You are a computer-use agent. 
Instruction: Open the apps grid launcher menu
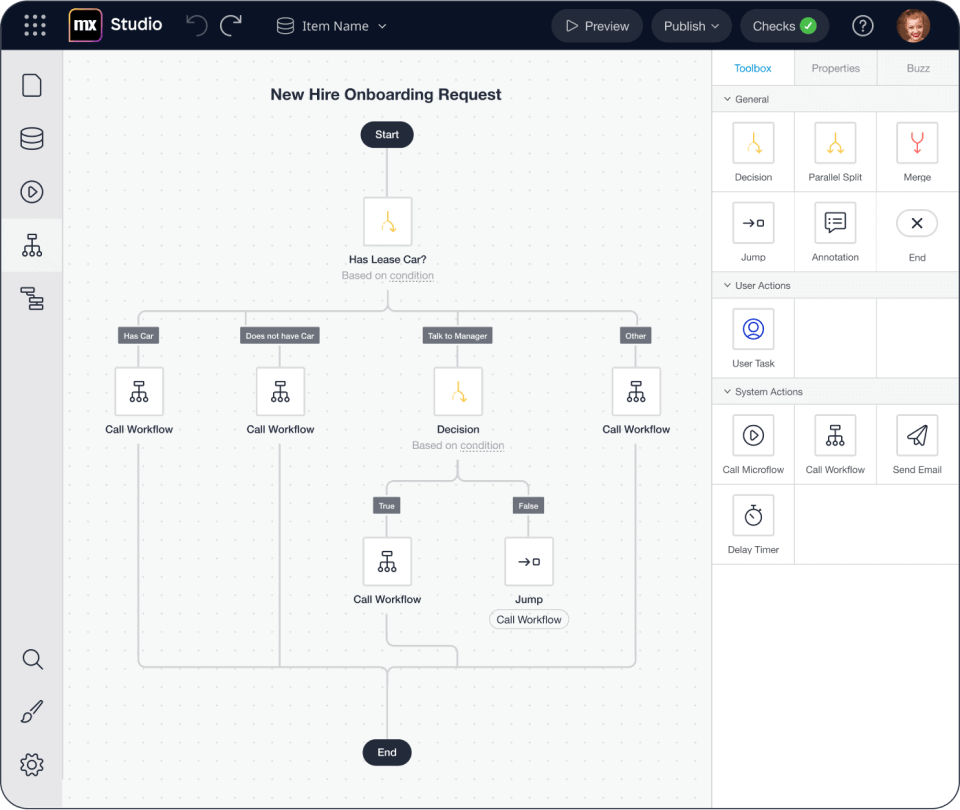34,26
